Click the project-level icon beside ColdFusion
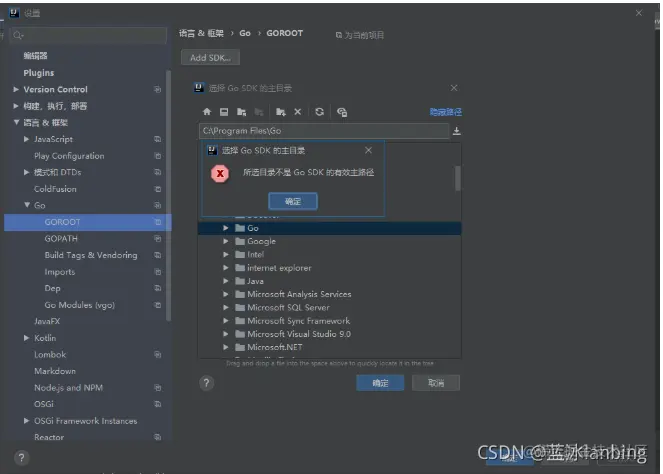This screenshot has width=663, height=474. (158, 189)
